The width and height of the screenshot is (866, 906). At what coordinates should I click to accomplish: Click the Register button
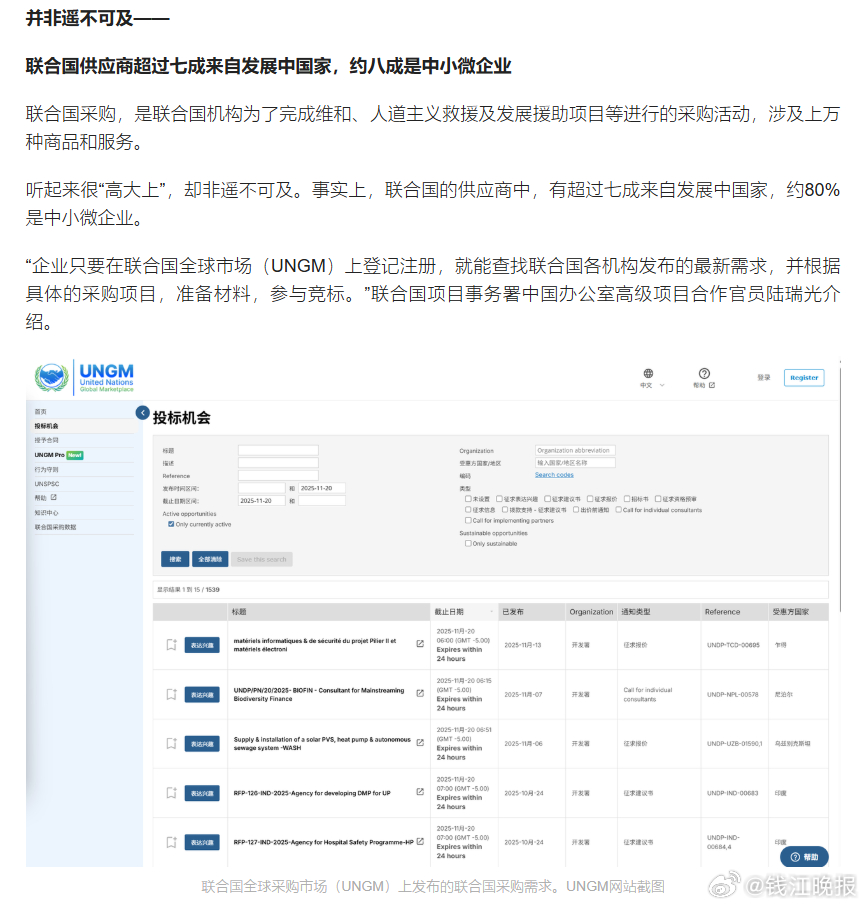pyautogui.click(x=803, y=377)
